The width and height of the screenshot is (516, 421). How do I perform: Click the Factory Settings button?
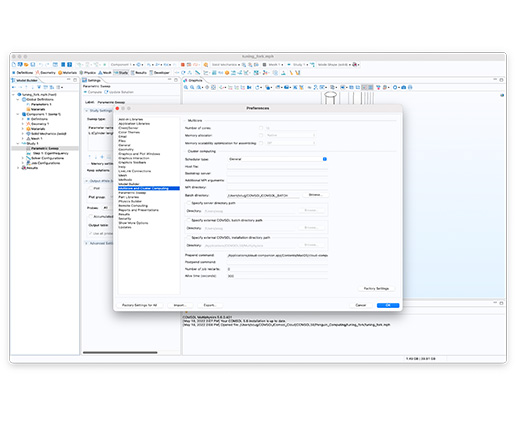[376, 288]
